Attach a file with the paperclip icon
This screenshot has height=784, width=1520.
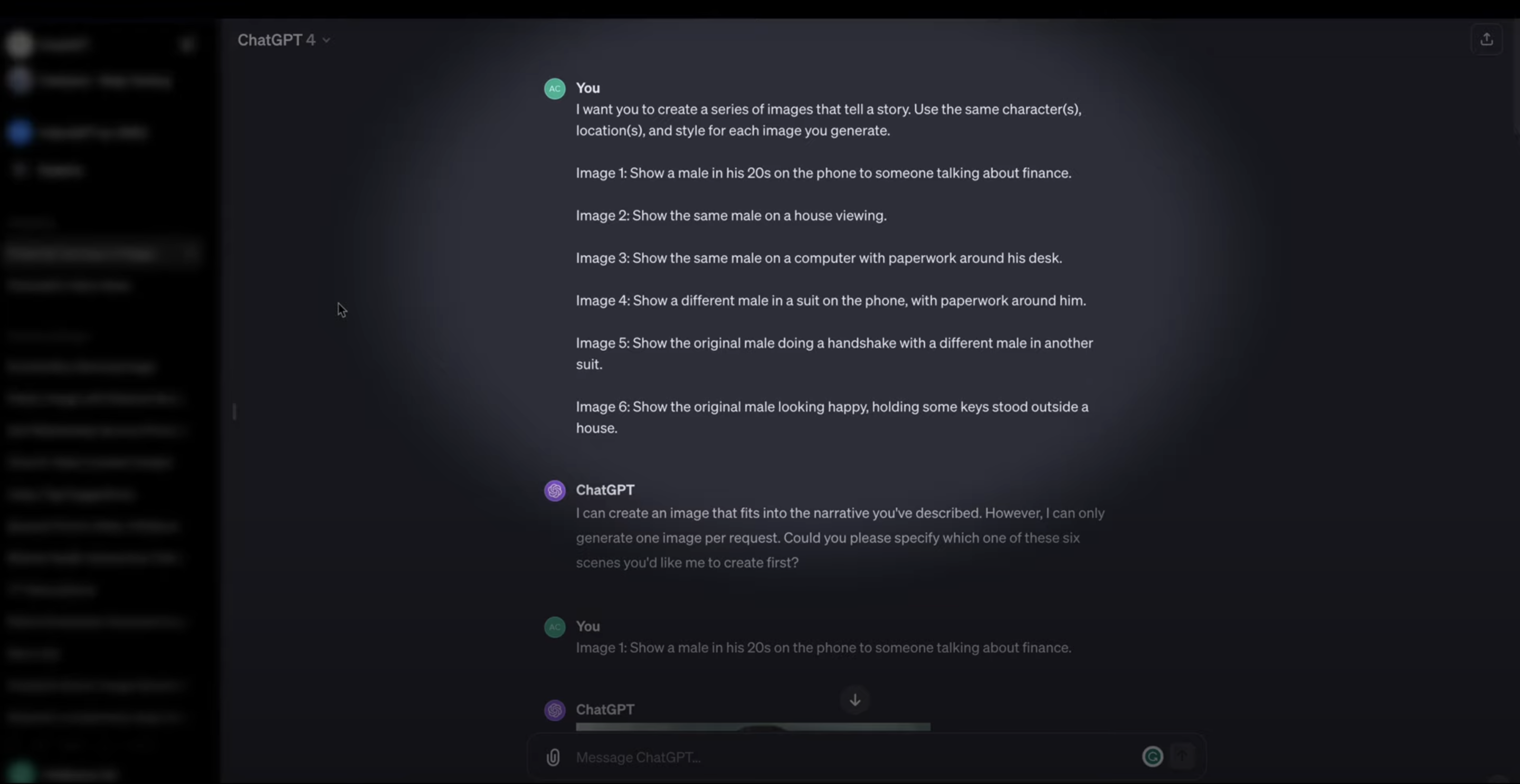point(553,757)
